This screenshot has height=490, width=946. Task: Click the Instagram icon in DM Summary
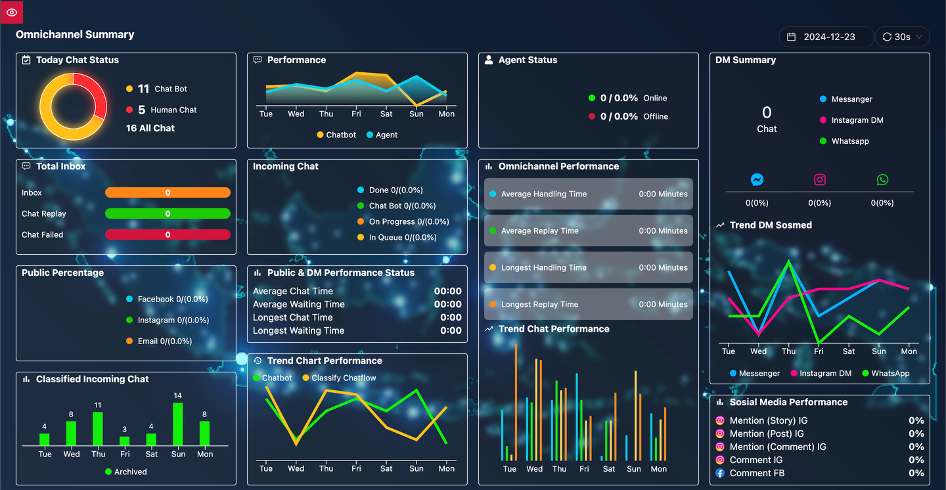pyautogui.click(x=819, y=180)
